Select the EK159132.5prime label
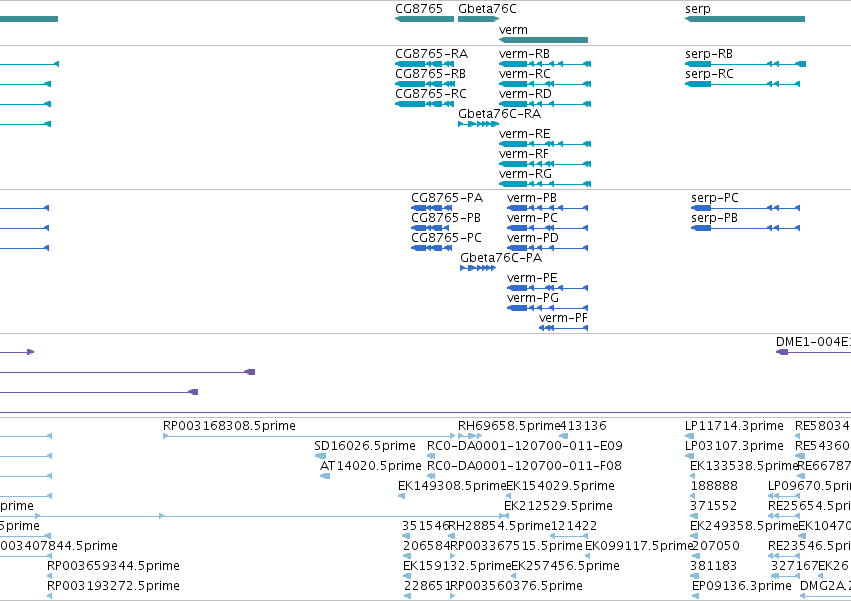Image resolution: width=851 pixels, height=601 pixels. click(x=458, y=566)
